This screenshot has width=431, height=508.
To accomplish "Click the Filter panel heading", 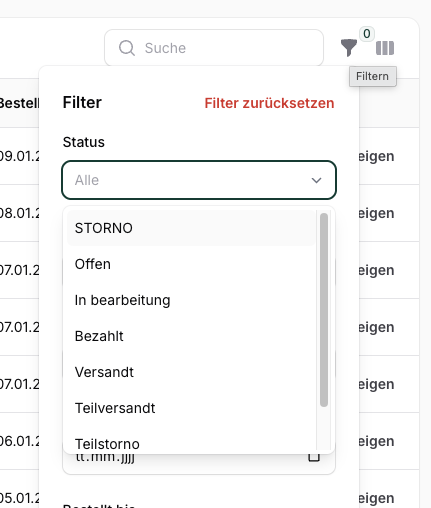I will (82, 102).
